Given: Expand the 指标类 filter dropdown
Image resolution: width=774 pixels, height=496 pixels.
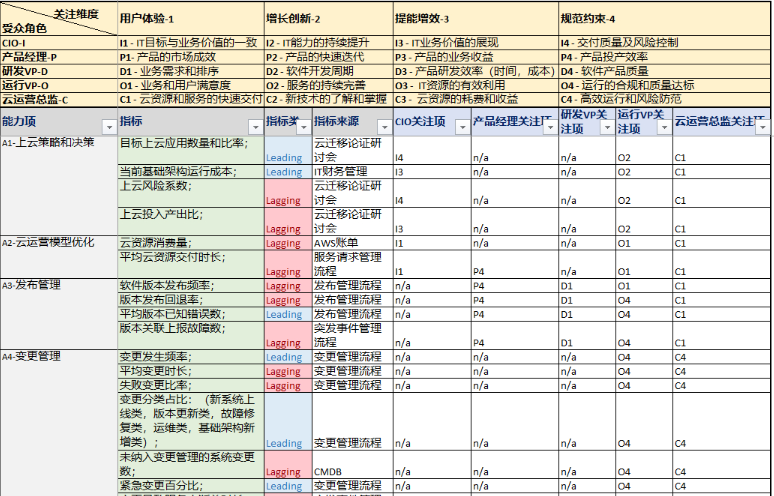Looking at the screenshot, I should point(304,127).
